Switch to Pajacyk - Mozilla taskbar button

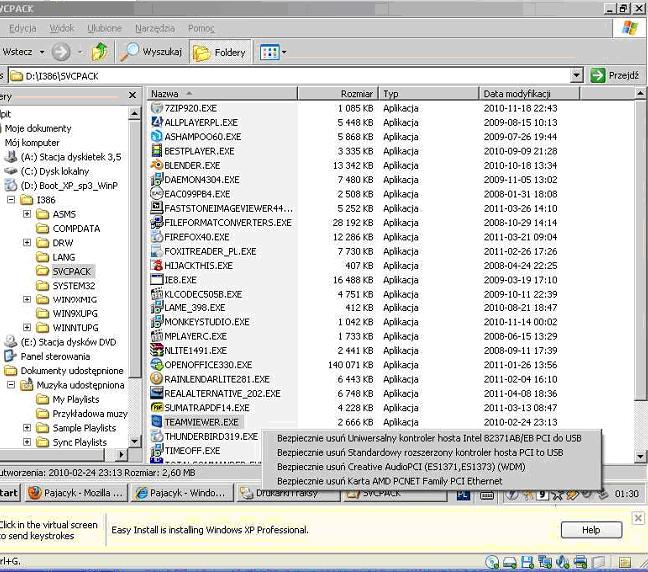75,493
